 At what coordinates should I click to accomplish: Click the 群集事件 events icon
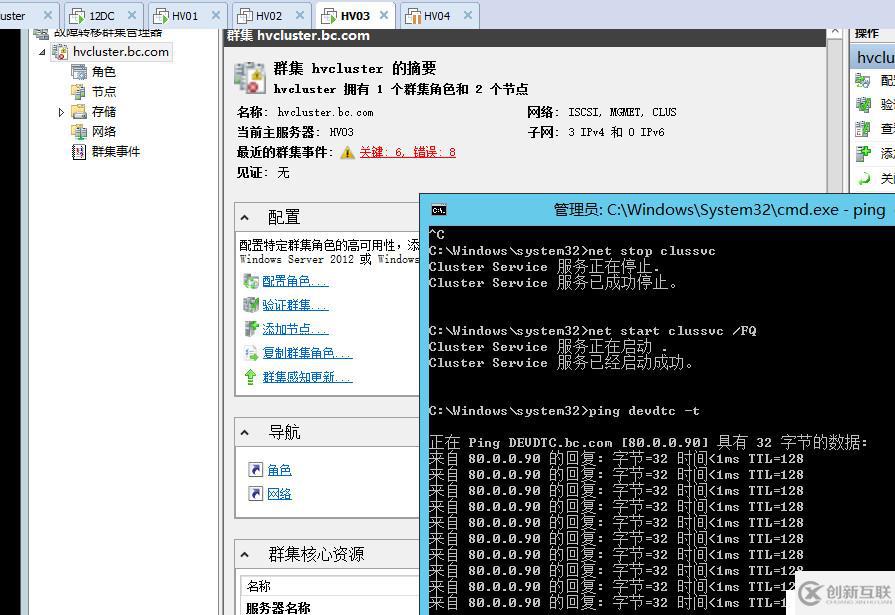tap(79, 152)
